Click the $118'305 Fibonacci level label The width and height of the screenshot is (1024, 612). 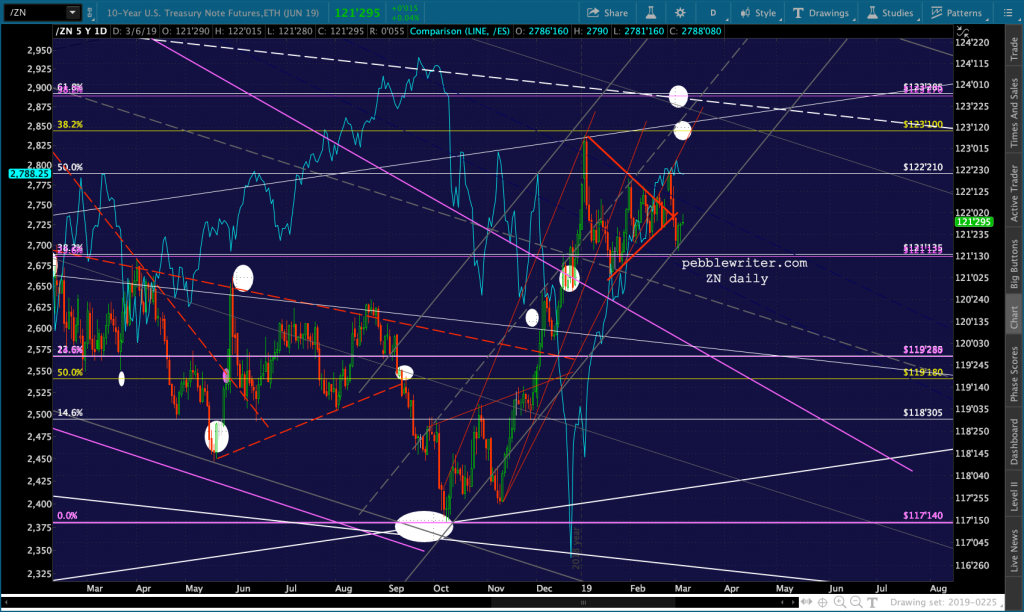pos(923,413)
